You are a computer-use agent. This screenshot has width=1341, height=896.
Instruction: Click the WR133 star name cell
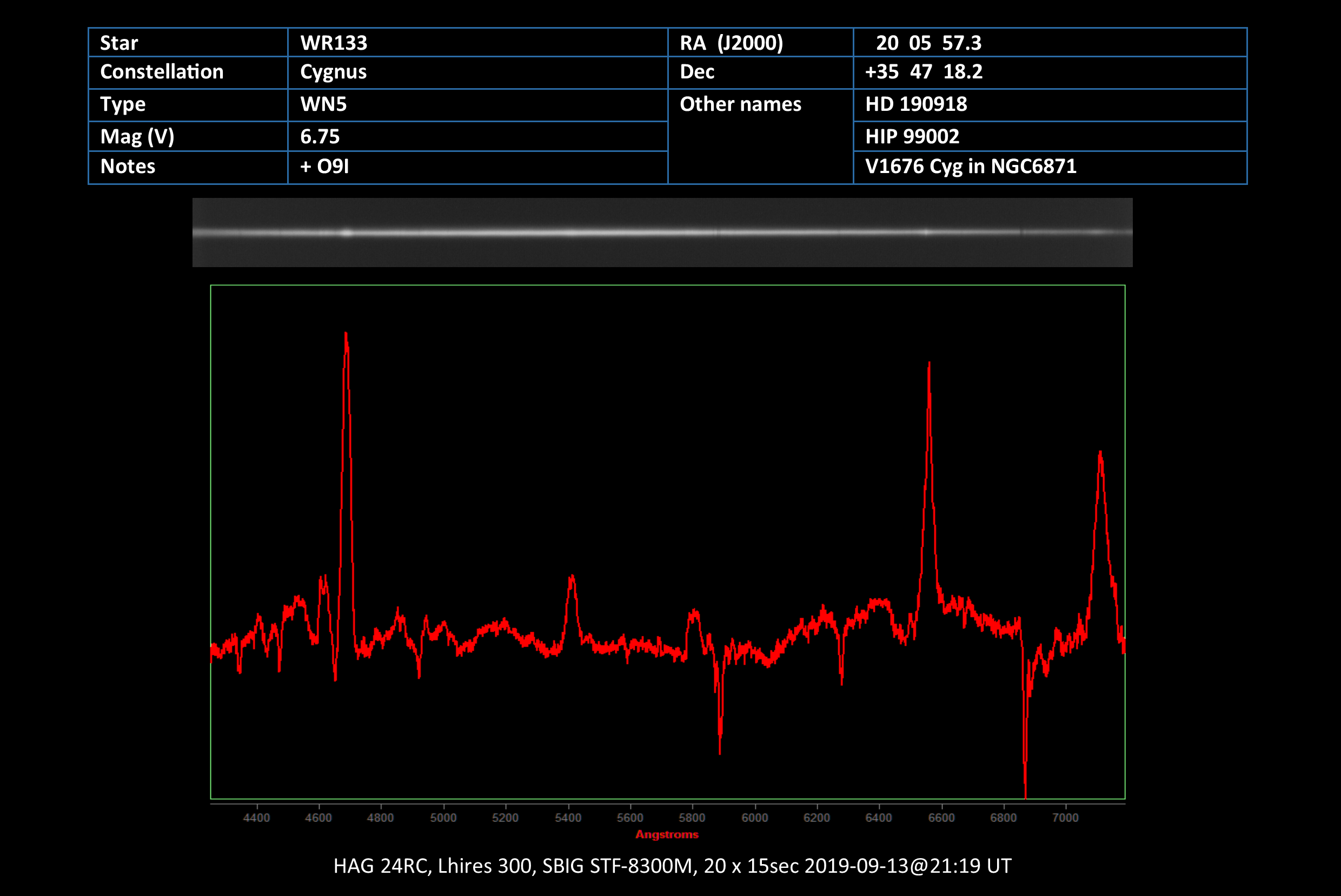tap(334, 43)
